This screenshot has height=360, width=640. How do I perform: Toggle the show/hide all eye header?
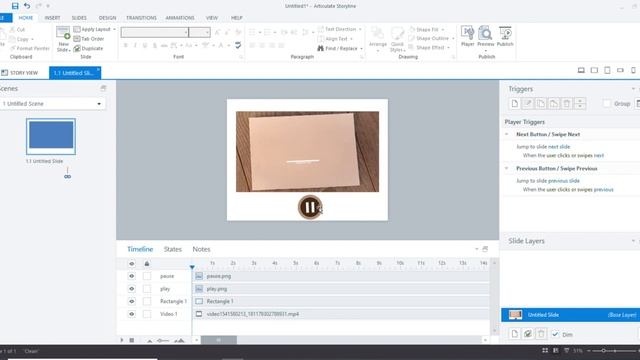131,264
